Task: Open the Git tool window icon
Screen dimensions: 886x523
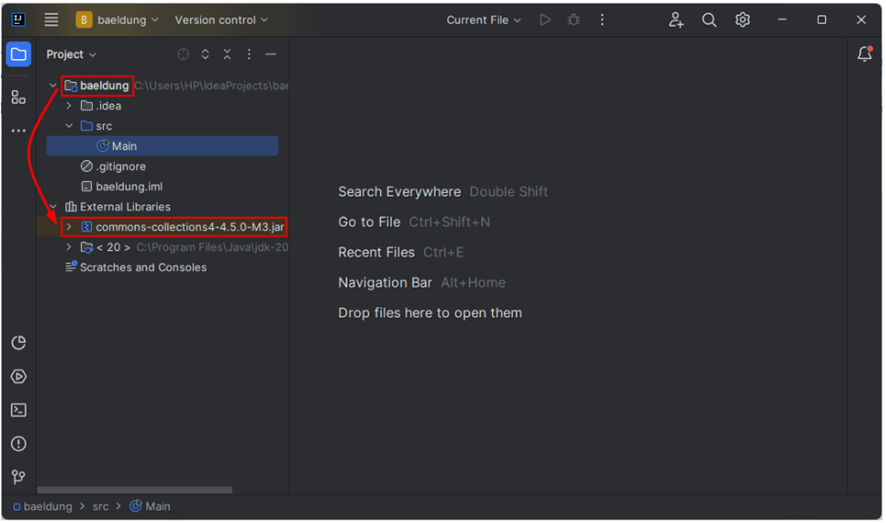Action: pos(18,477)
